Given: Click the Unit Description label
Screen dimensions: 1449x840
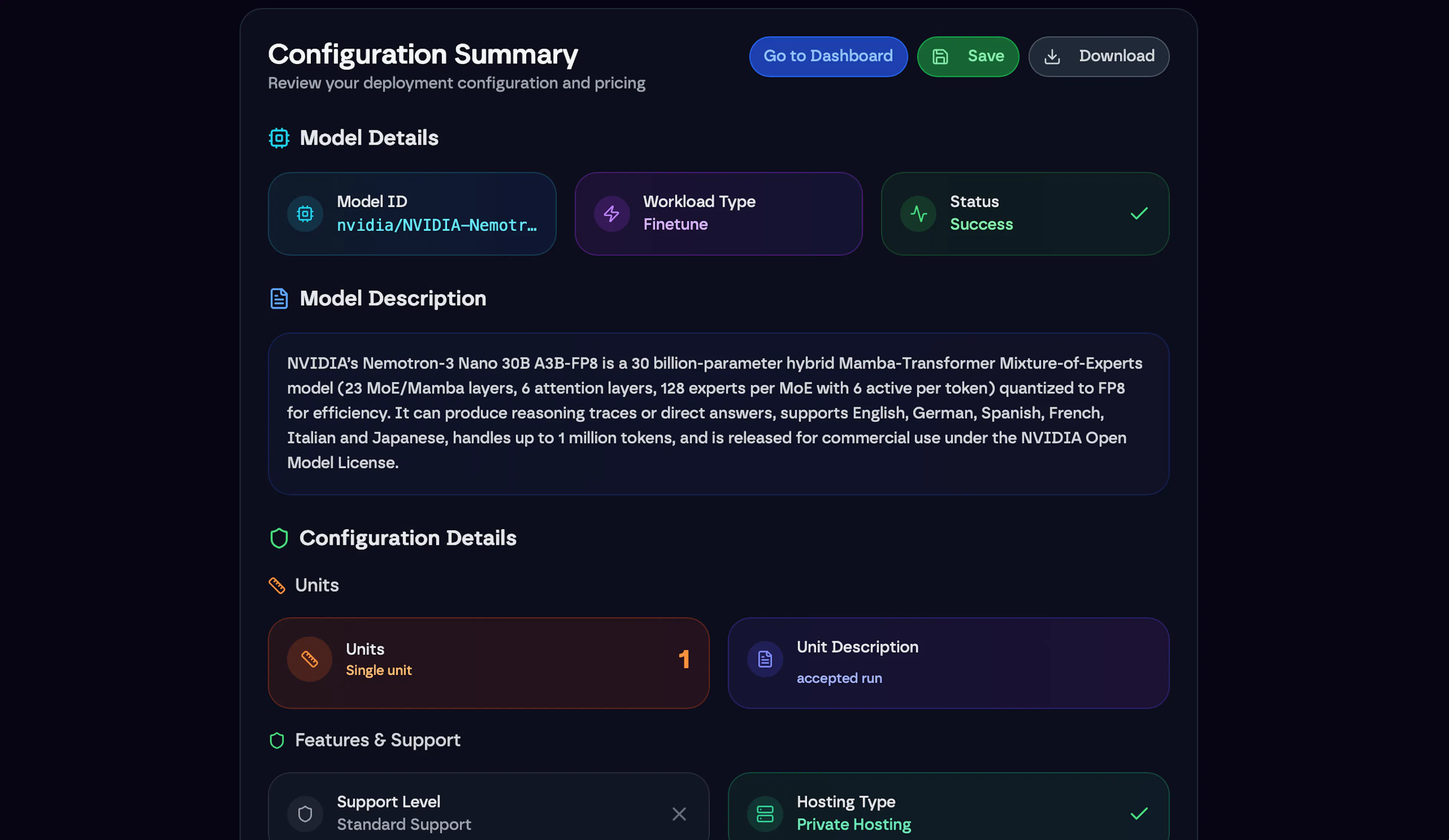Looking at the screenshot, I should point(857,648).
